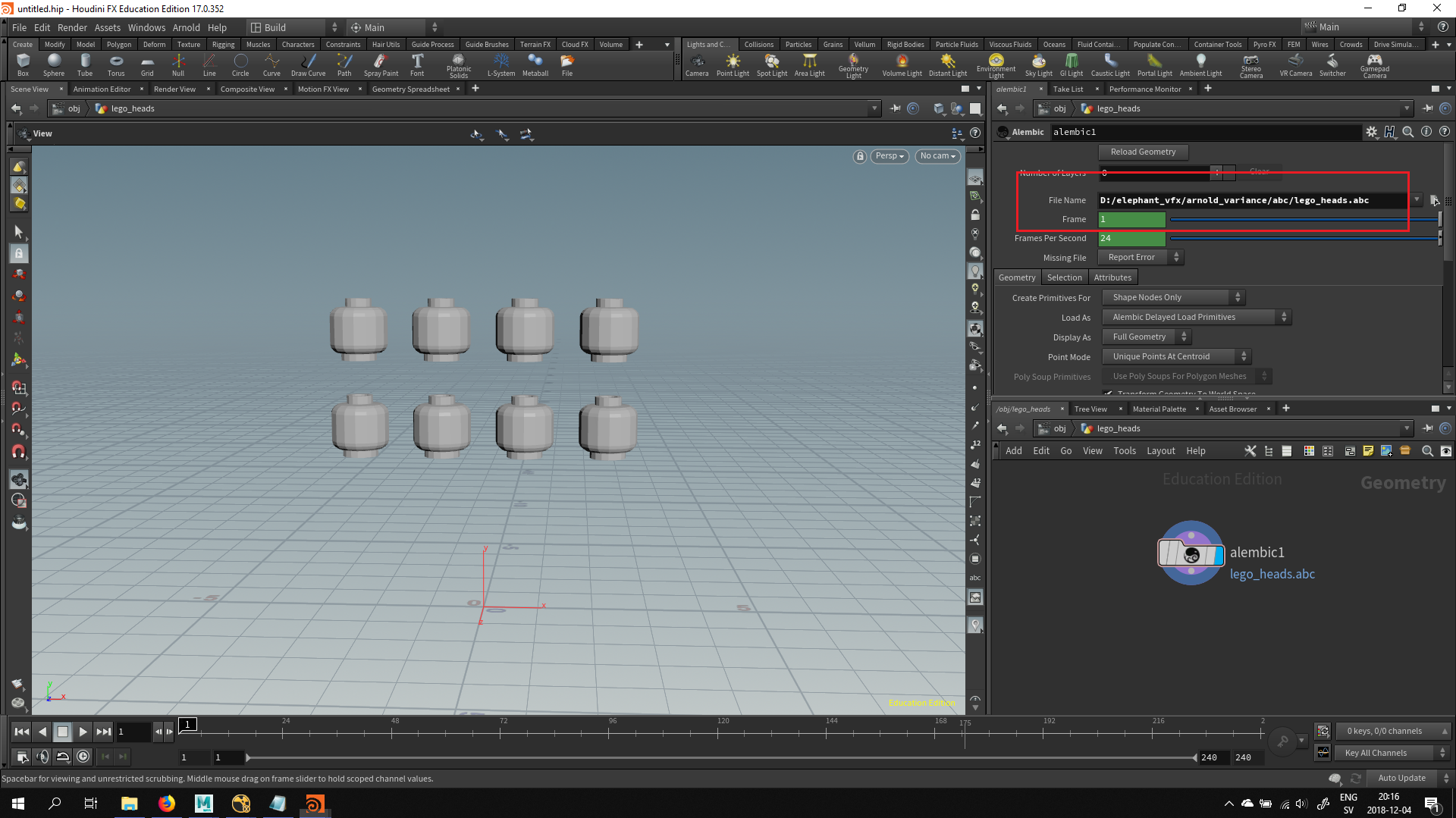Viewport: 1456px width, 818px height.
Task: Add a Metaball from the shelf
Action: (535, 65)
